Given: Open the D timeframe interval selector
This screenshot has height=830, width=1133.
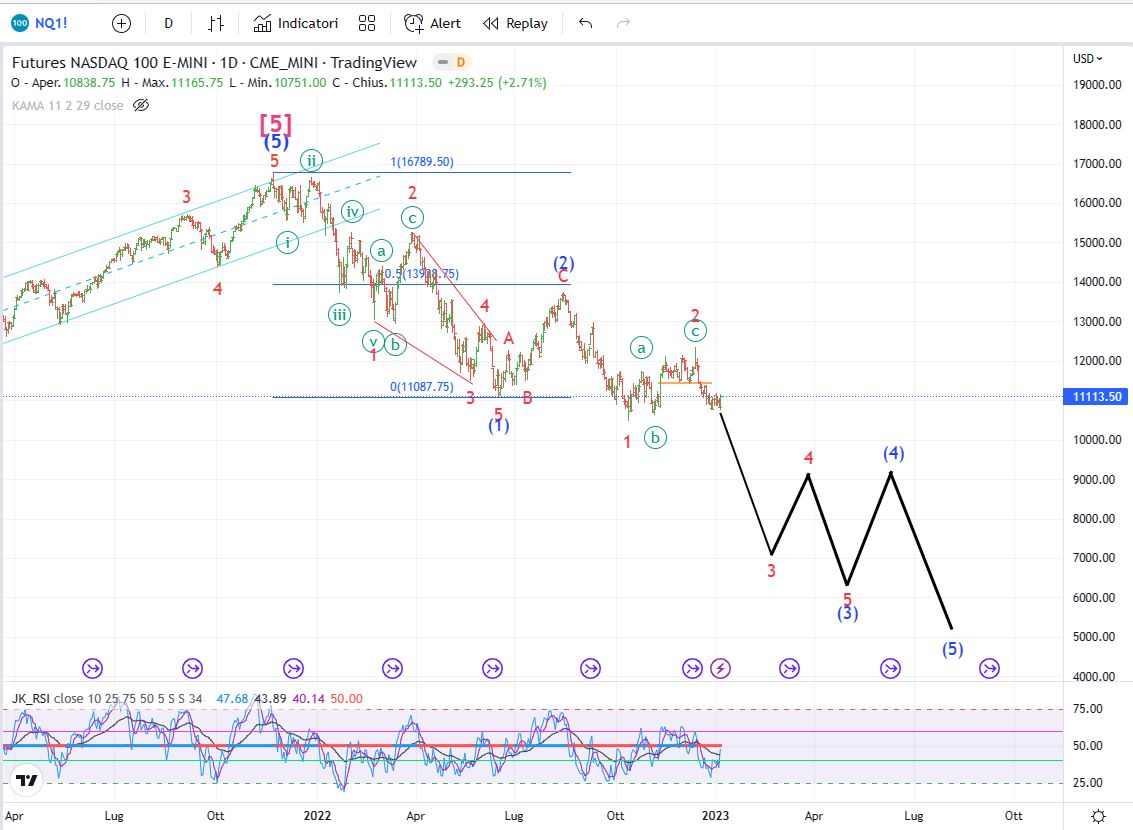Looking at the screenshot, I should tap(168, 23).
